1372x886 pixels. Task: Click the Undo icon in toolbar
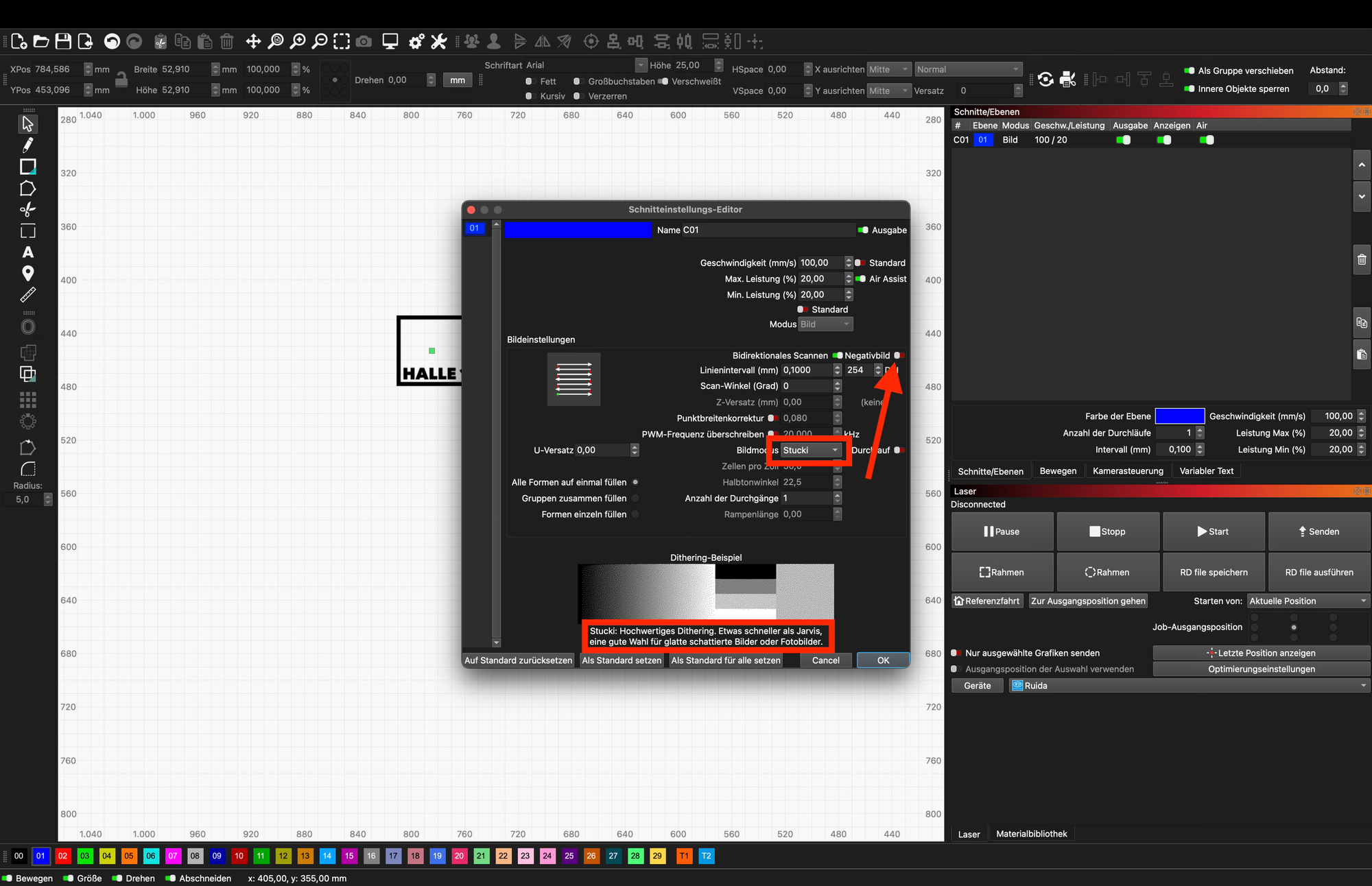[112, 42]
